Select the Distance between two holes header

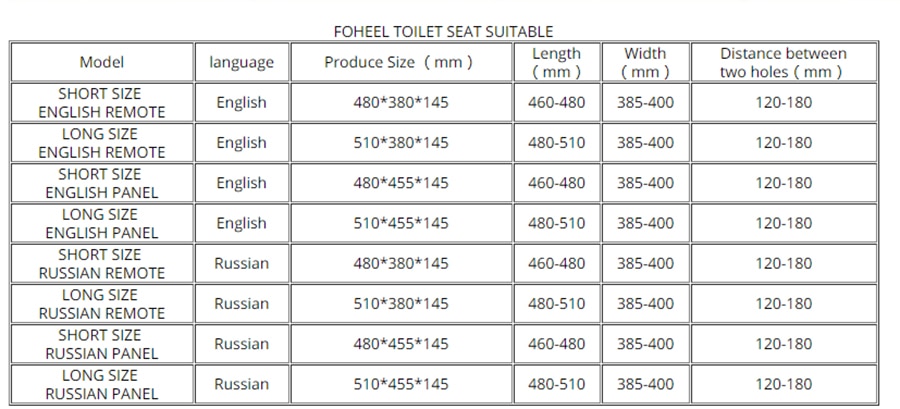pyautogui.click(x=784, y=62)
